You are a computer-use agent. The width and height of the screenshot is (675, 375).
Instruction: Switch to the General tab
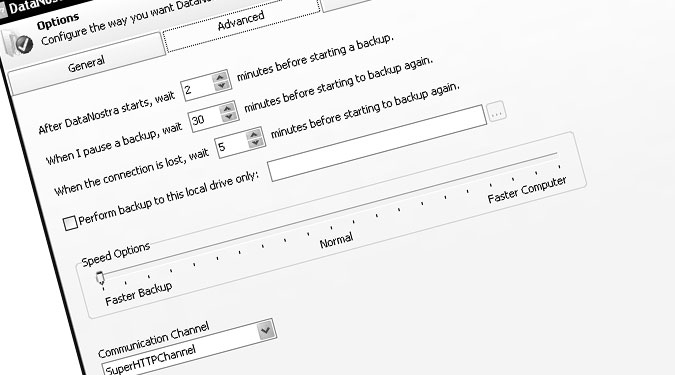click(86, 64)
